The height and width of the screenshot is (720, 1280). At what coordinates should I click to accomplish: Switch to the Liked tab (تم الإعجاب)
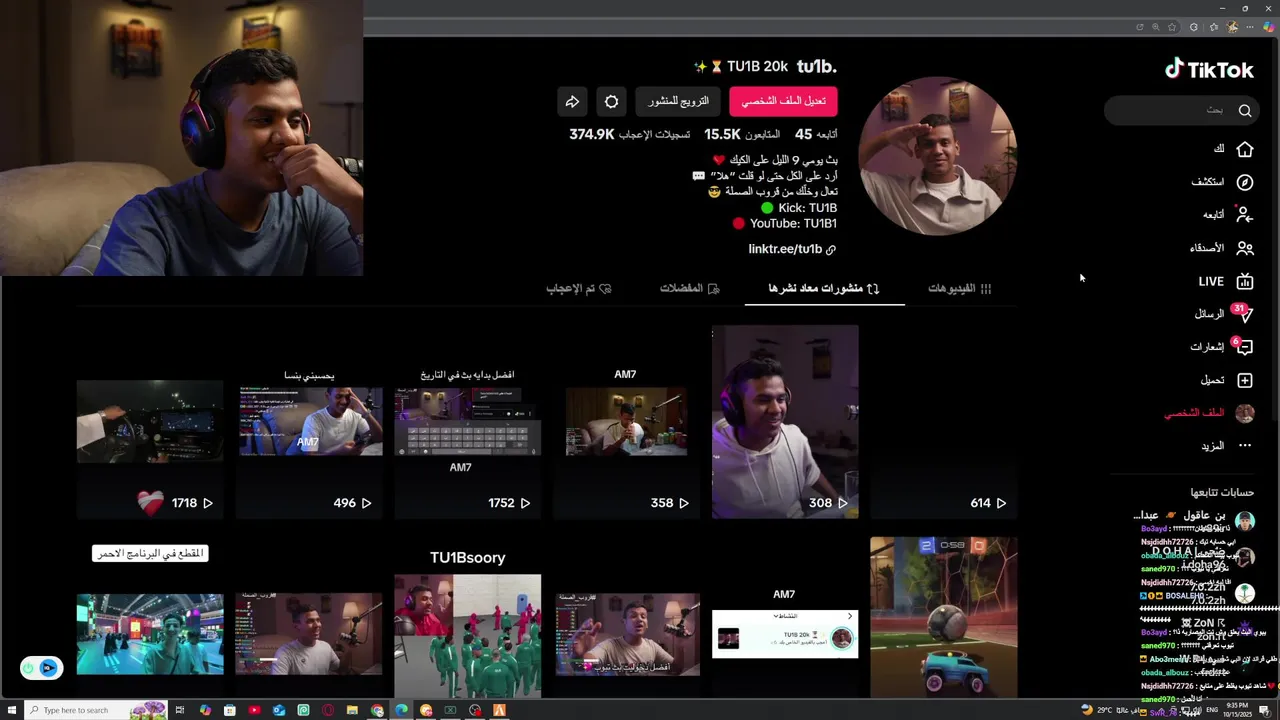579,288
